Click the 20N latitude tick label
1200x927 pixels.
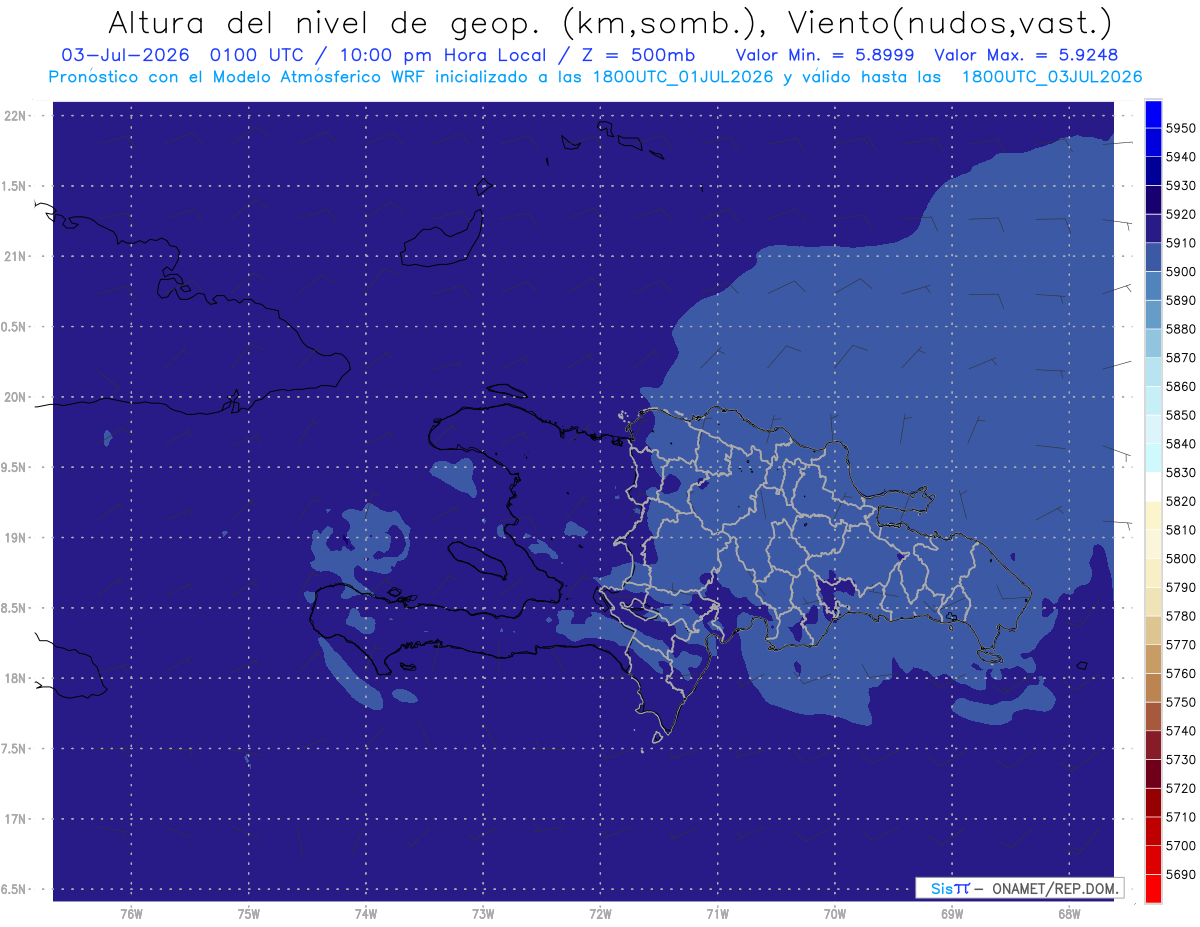coord(17,397)
